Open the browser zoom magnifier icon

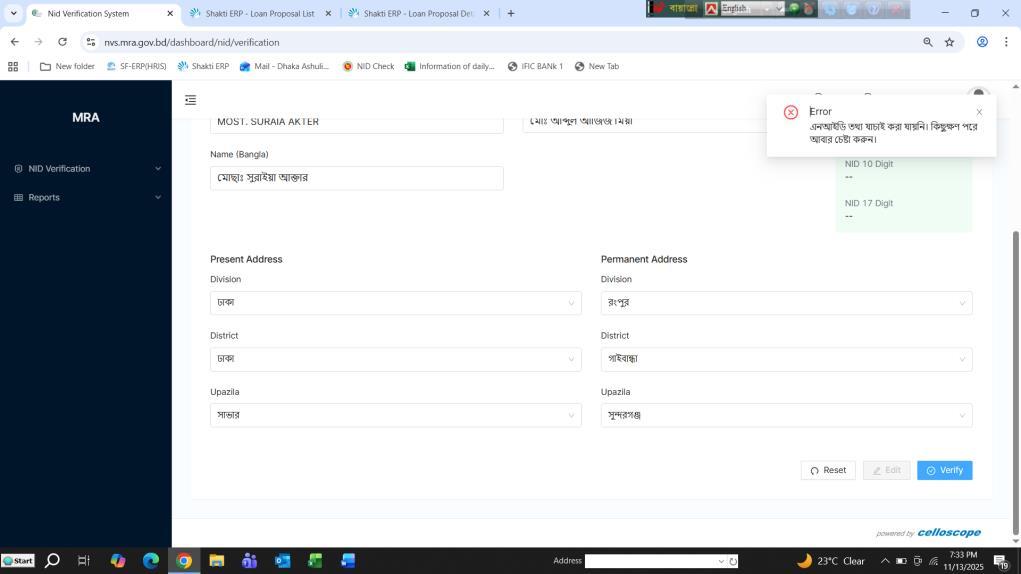coord(927,42)
